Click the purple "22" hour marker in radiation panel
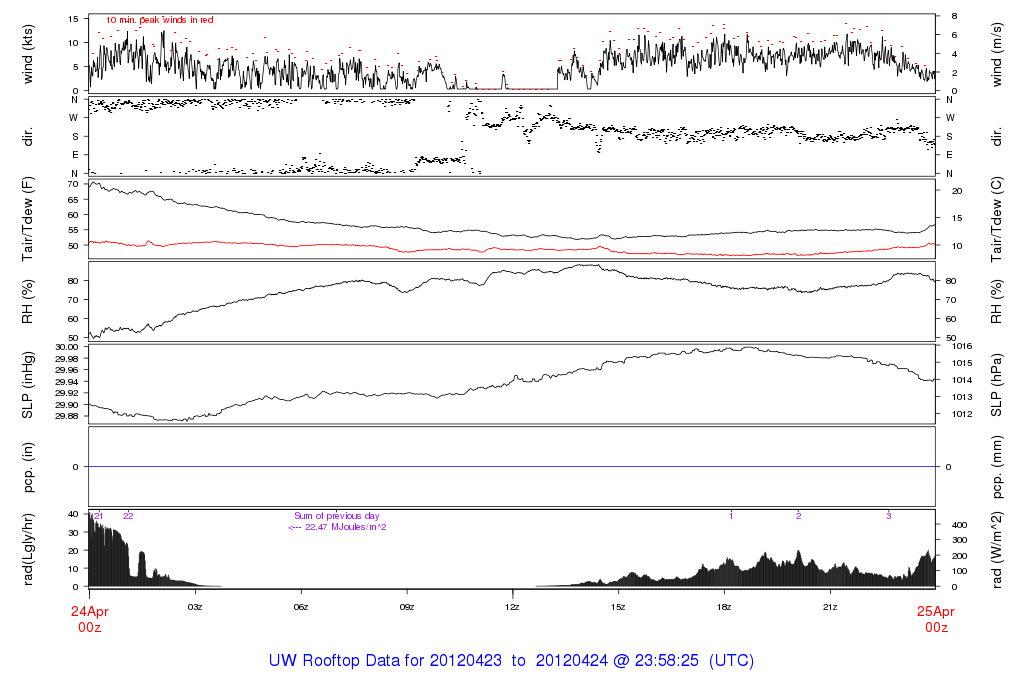 [128, 516]
